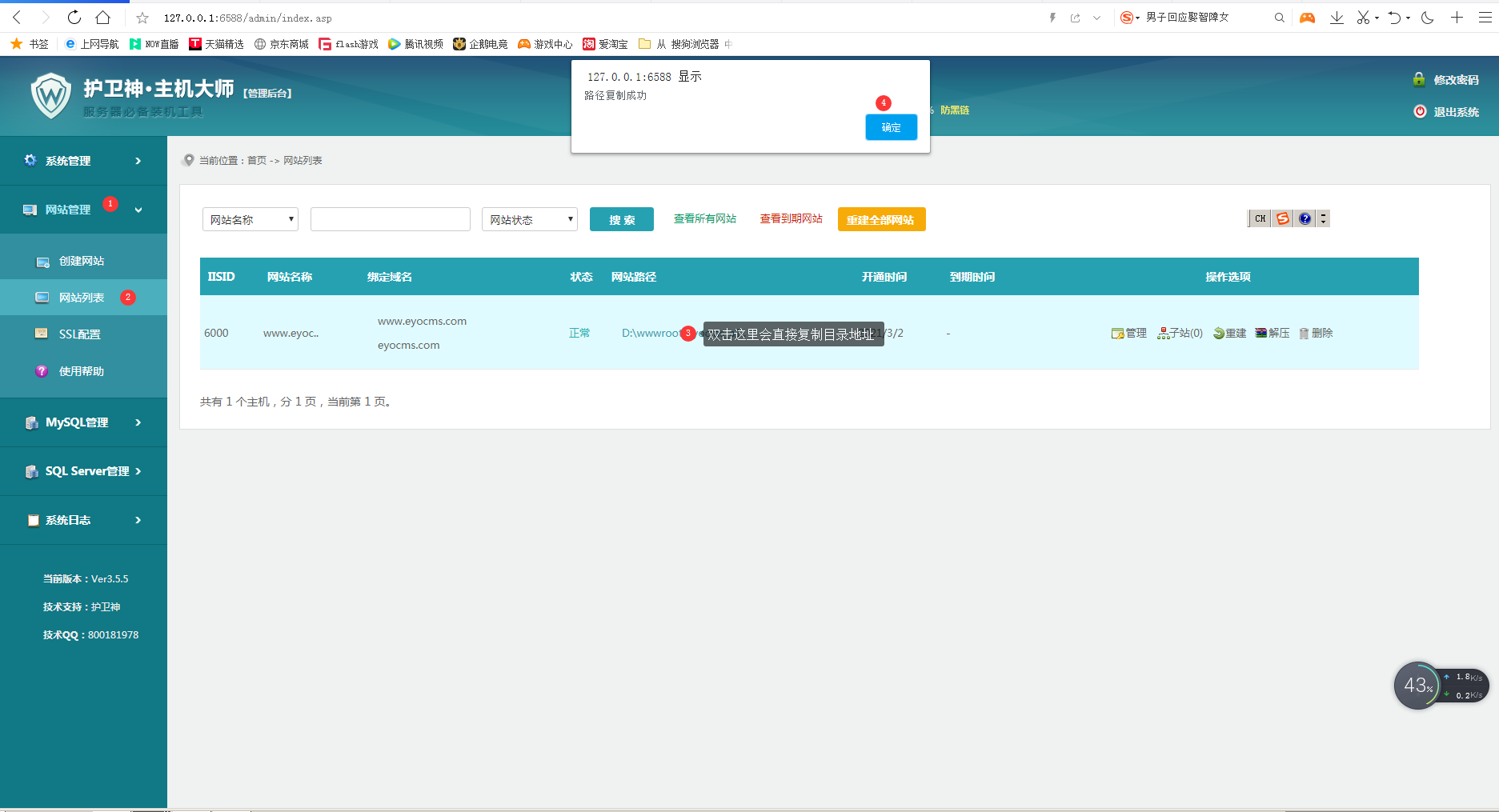The width and height of the screenshot is (1499, 812).
Task: Click the 确定 button in the dialog
Action: pyautogui.click(x=891, y=126)
